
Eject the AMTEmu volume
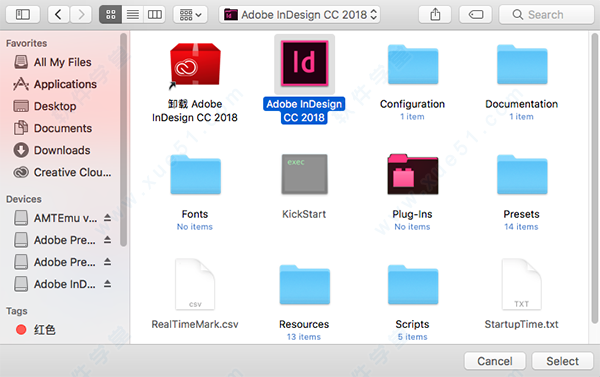pyautogui.click(x=108, y=218)
